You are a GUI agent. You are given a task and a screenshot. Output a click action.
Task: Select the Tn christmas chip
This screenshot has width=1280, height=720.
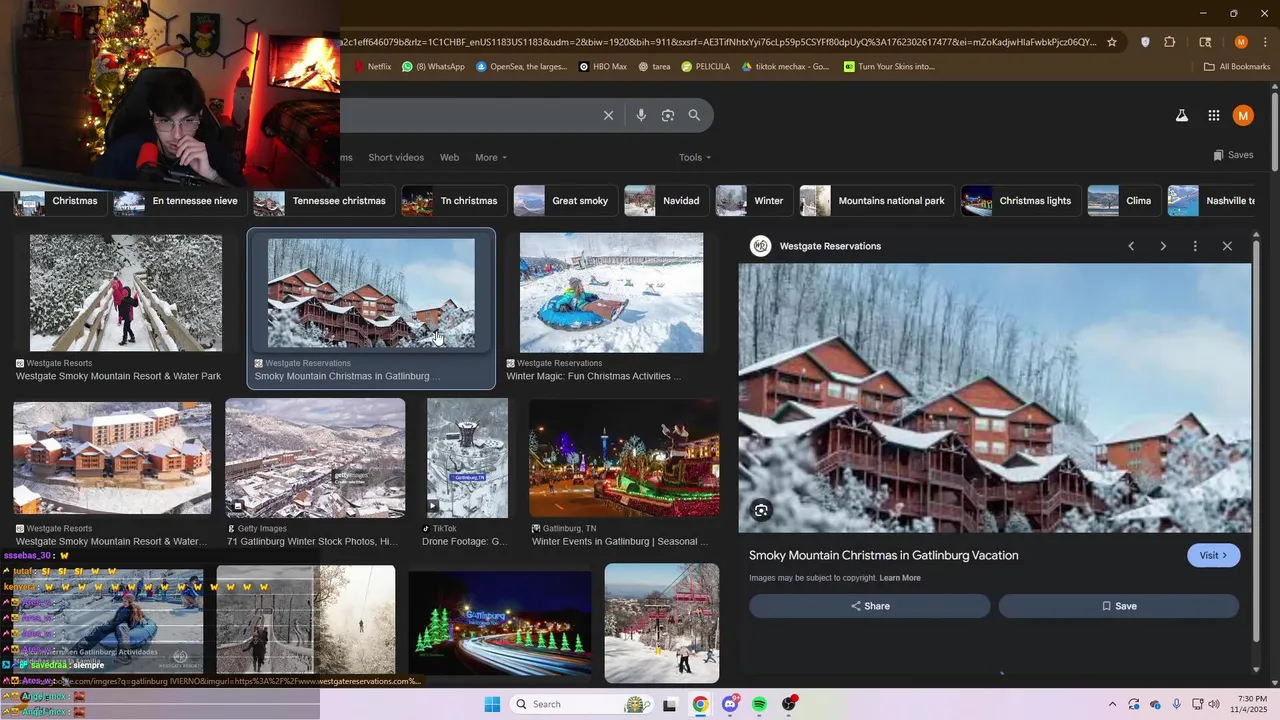point(452,201)
